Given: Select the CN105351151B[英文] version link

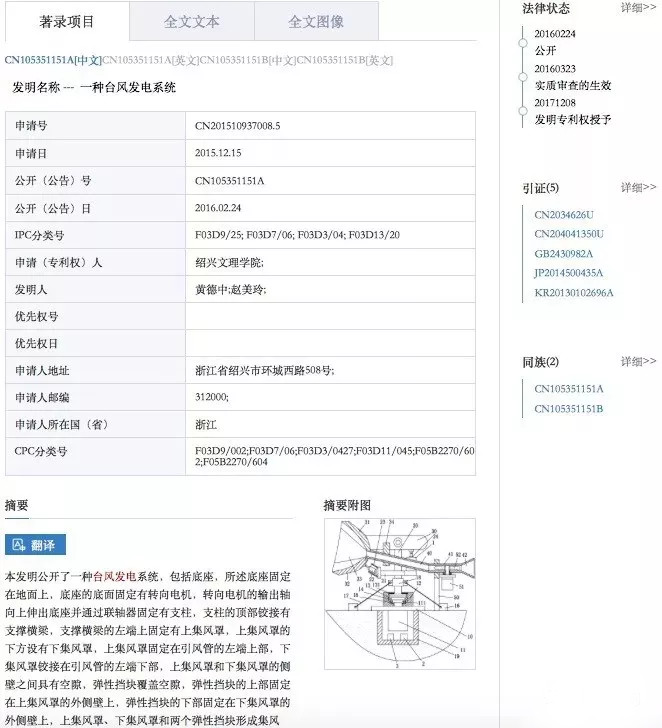Looking at the screenshot, I should click(x=344, y=60).
